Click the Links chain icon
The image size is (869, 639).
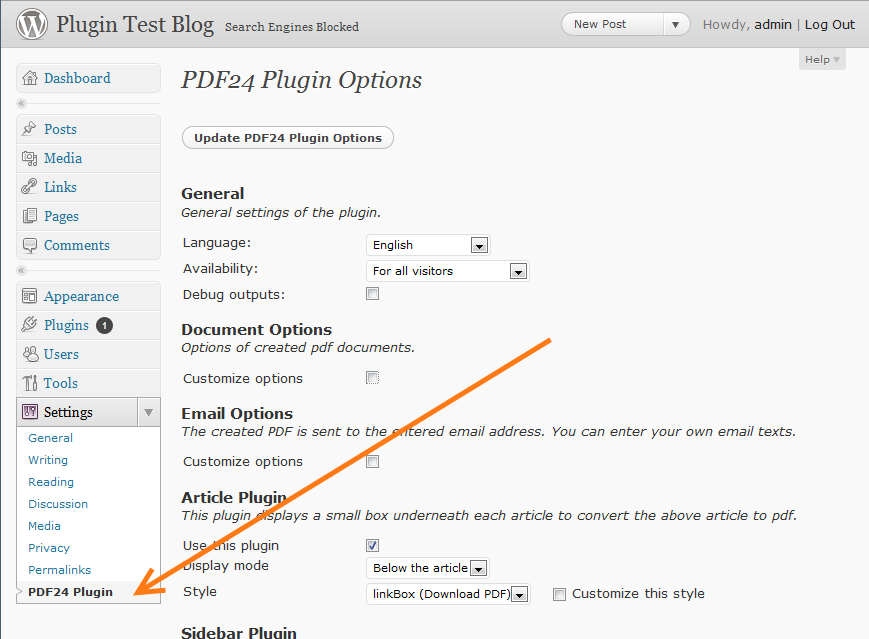(x=30, y=187)
